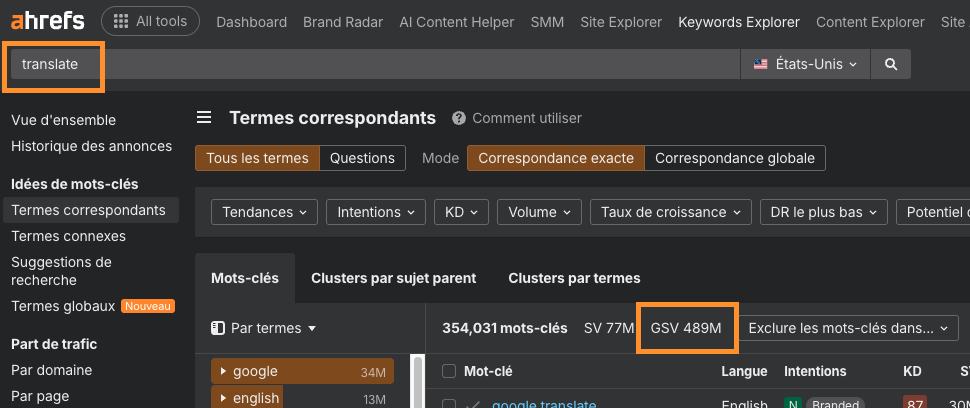Click the translate keyword search field
This screenshot has width=970, height=408.
point(376,64)
